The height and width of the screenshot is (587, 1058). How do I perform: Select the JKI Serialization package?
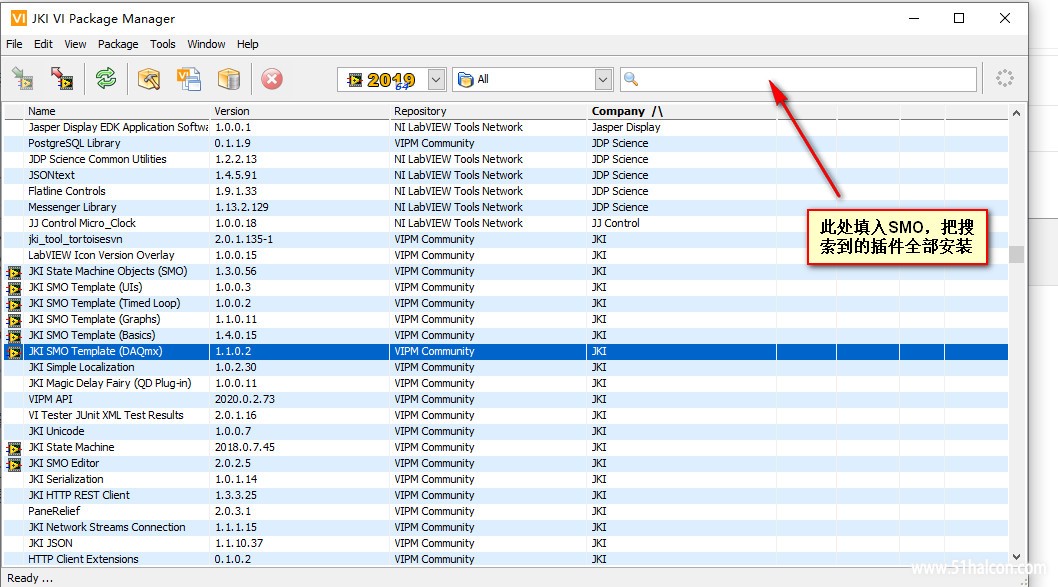pyautogui.click(x=506, y=479)
